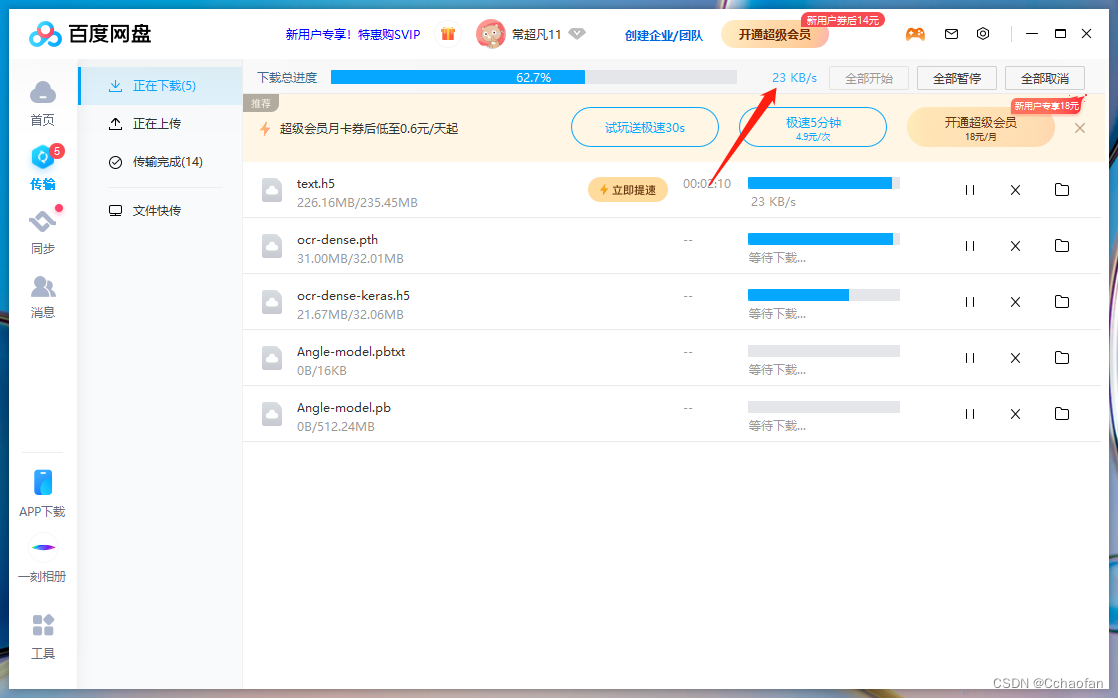Image resolution: width=1118 pixels, height=698 pixels.
Task: Click the ocr-dense-keras.h5 progress bar
Action: point(824,295)
